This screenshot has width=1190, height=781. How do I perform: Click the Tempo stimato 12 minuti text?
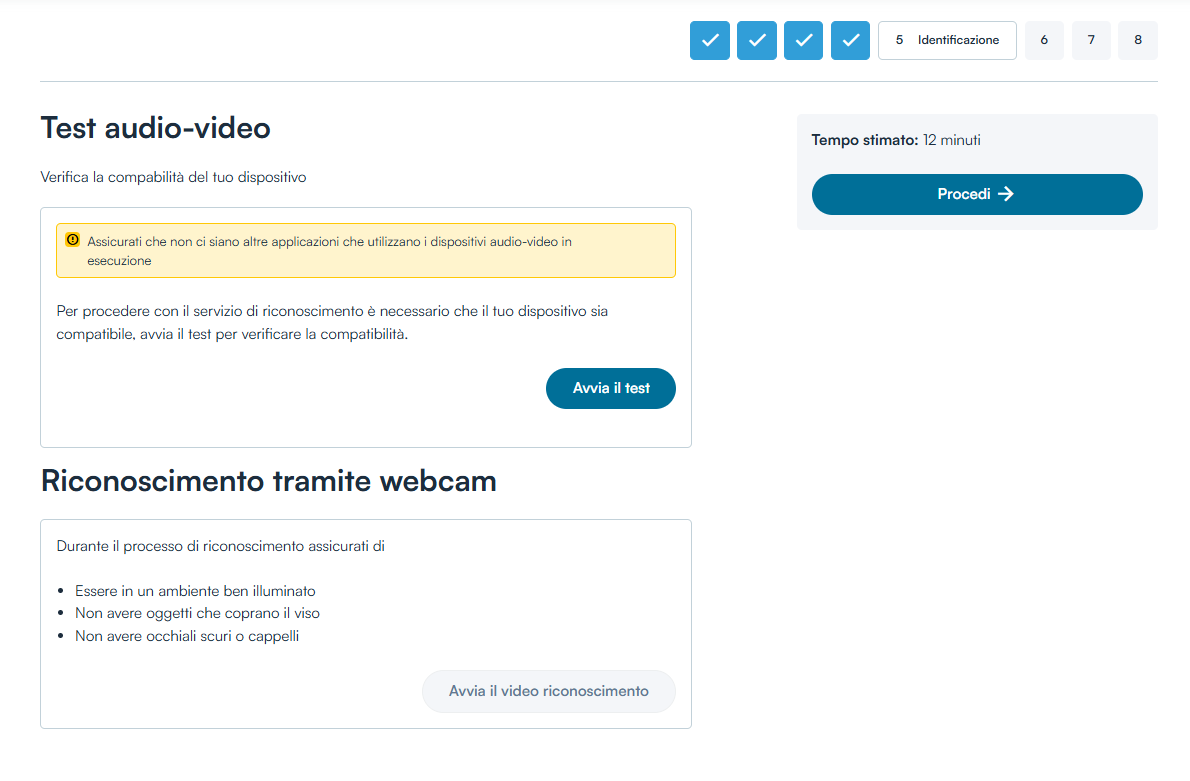click(x=896, y=140)
